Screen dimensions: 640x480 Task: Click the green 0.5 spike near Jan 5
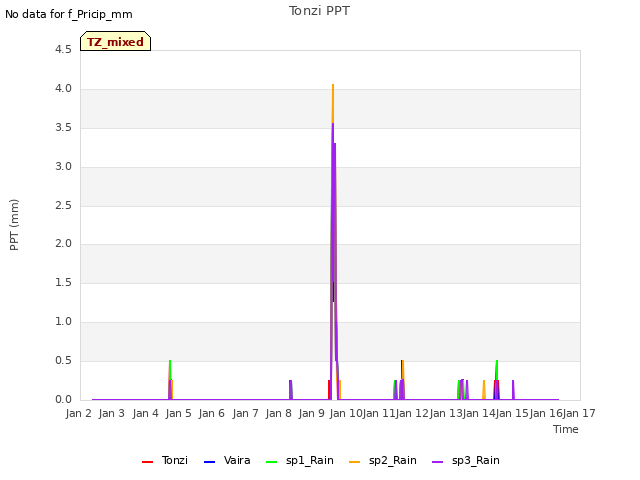[x=170, y=369]
